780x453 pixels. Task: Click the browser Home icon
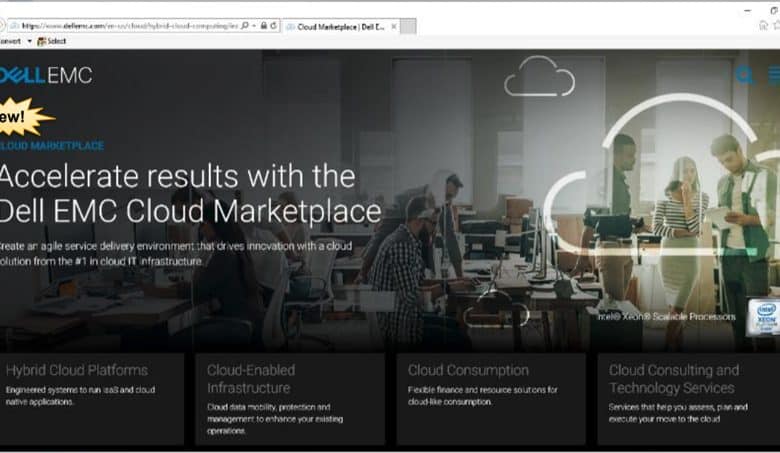pos(764,26)
